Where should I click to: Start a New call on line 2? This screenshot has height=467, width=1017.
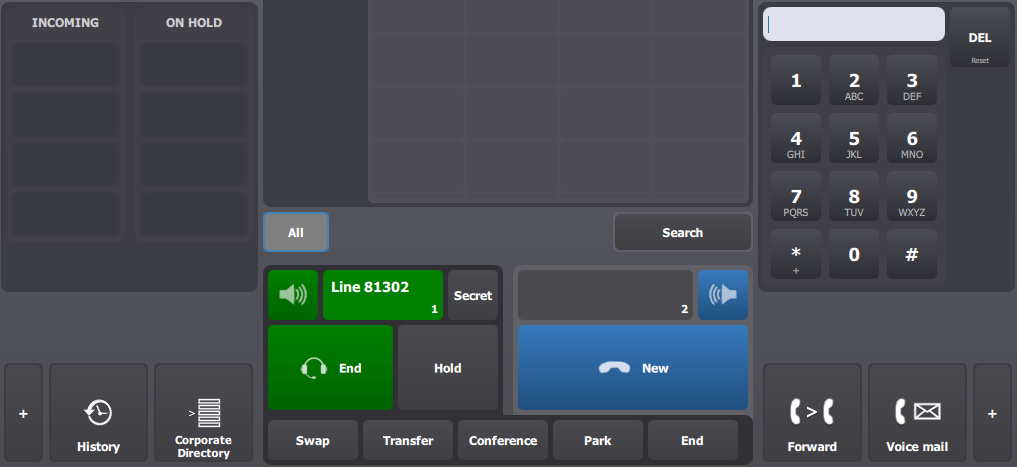click(633, 368)
